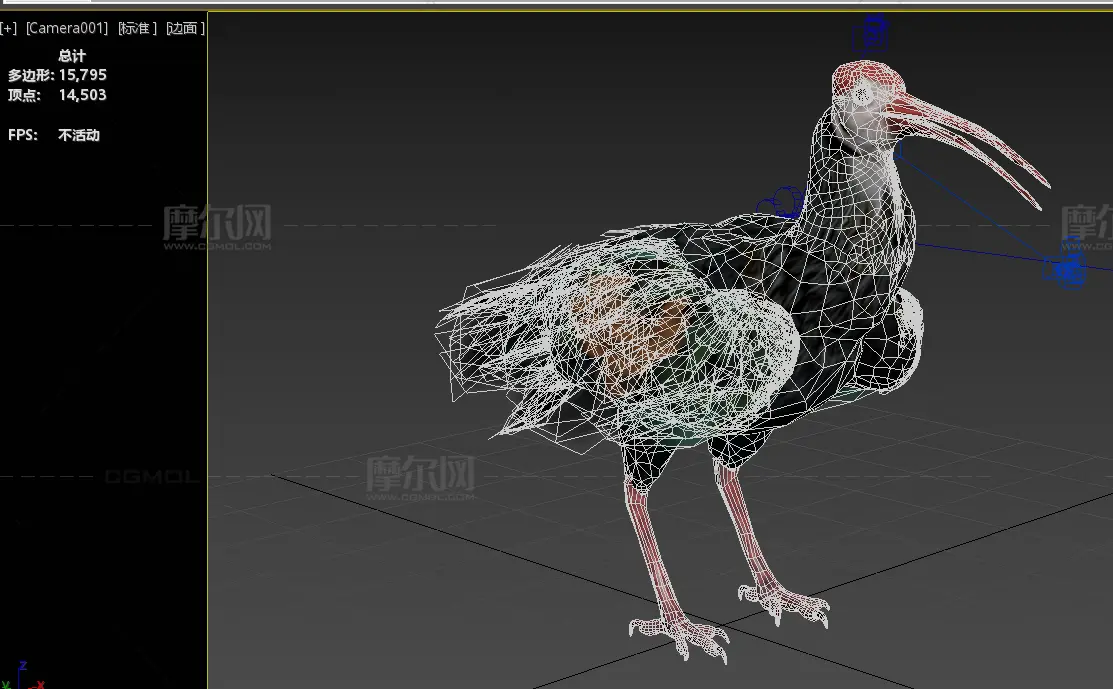Image resolution: width=1113 pixels, height=689 pixels.
Task: Open the Camera001 point-of-view menu
Action: coord(66,28)
